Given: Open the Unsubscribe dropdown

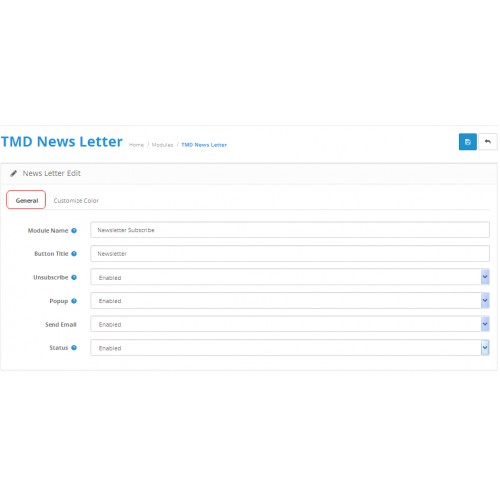Looking at the screenshot, I should (290, 277).
